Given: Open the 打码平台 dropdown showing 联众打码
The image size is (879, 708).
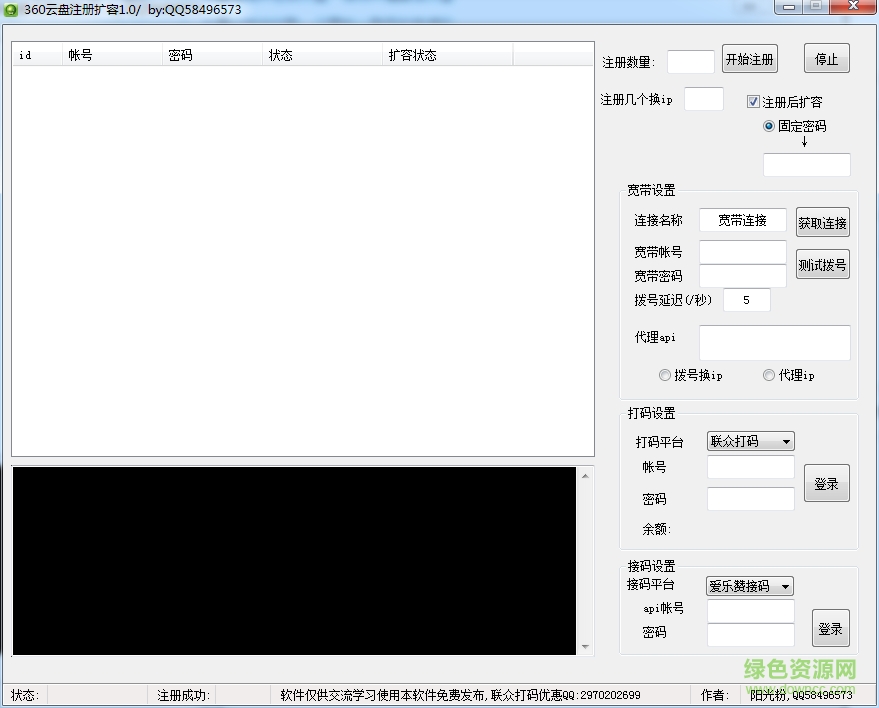Looking at the screenshot, I should 750,440.
